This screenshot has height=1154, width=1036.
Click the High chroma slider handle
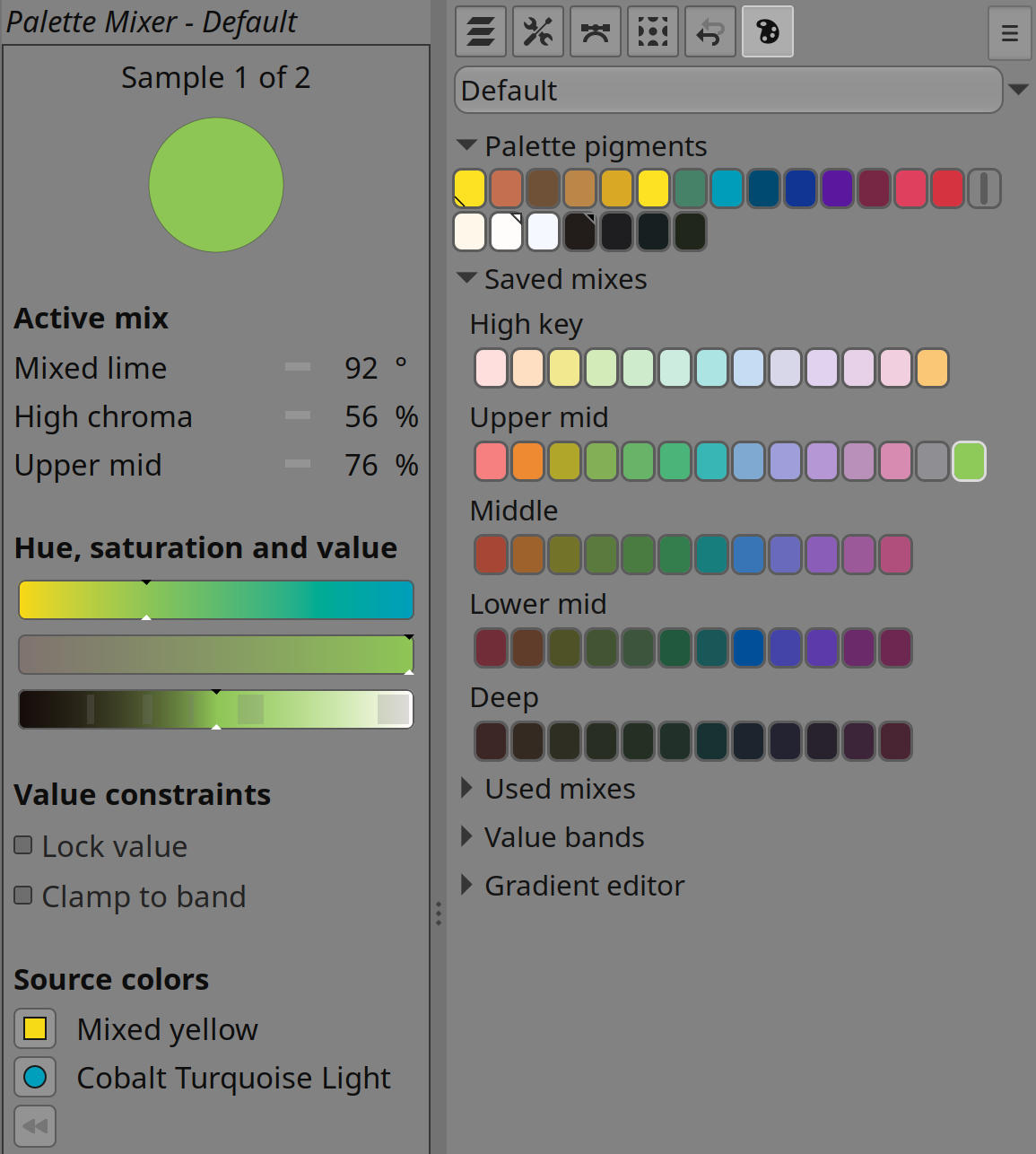[298, 415]
